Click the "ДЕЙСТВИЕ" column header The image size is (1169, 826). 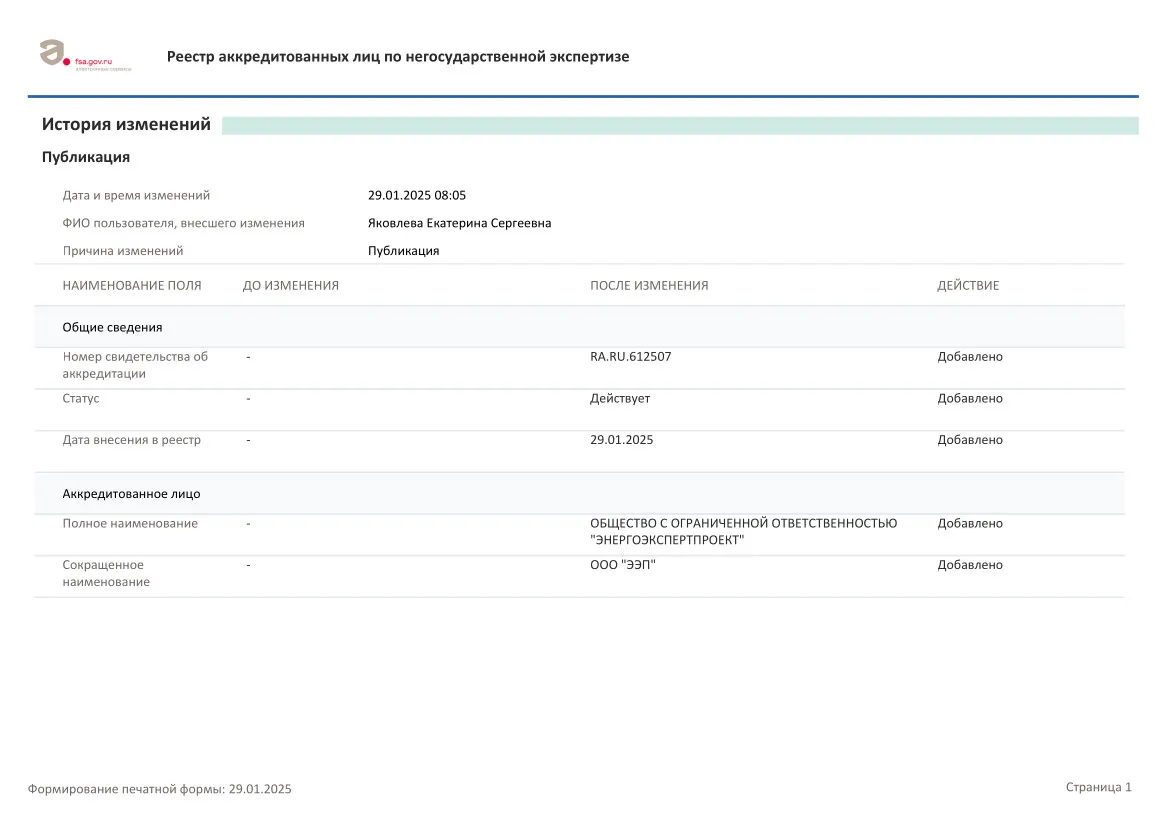tap(967, 286)
